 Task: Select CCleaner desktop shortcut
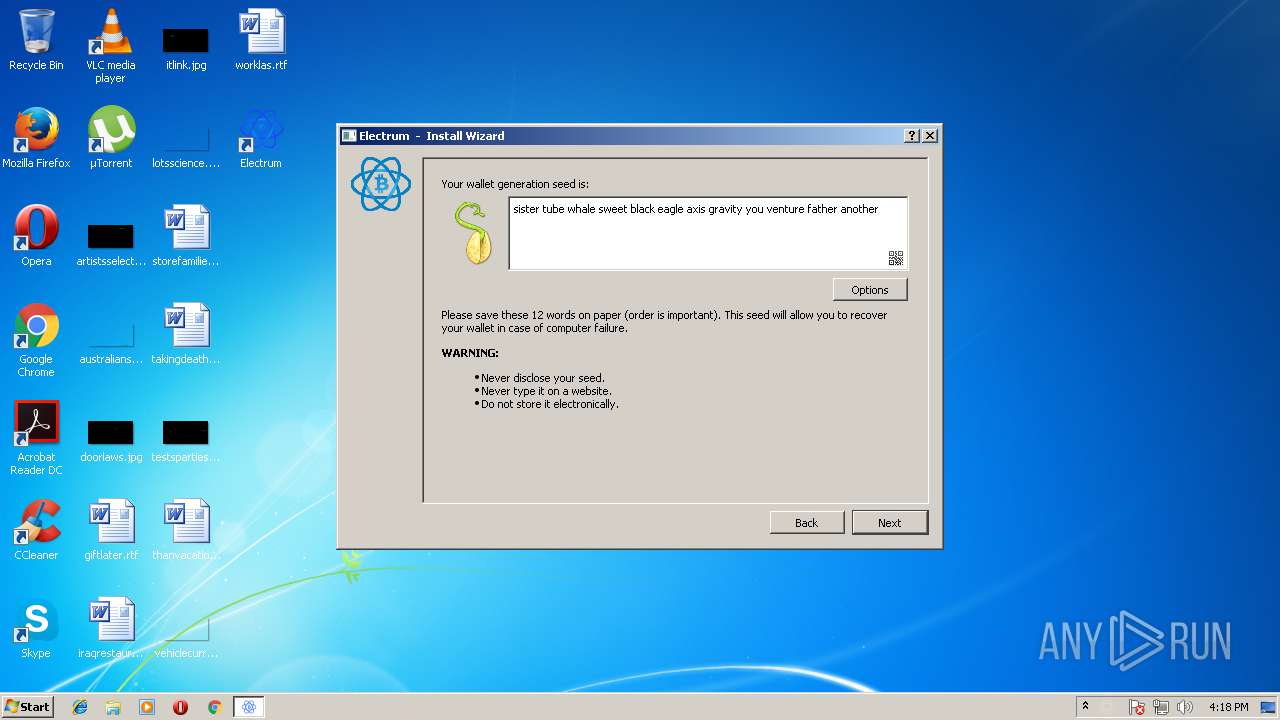(x=36, y=530)
